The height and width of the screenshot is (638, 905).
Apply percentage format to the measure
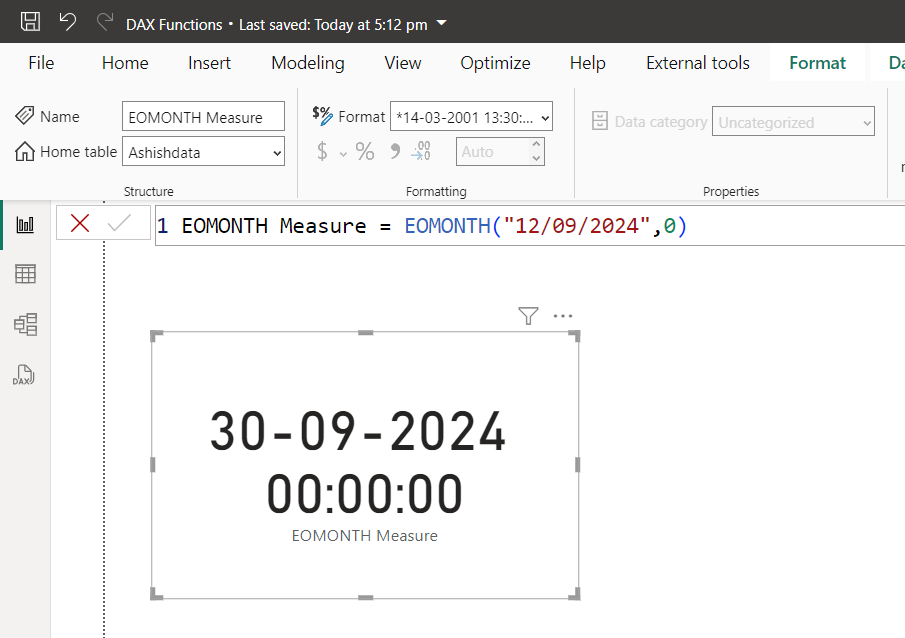pyautogui.click(x=365, y=151)
